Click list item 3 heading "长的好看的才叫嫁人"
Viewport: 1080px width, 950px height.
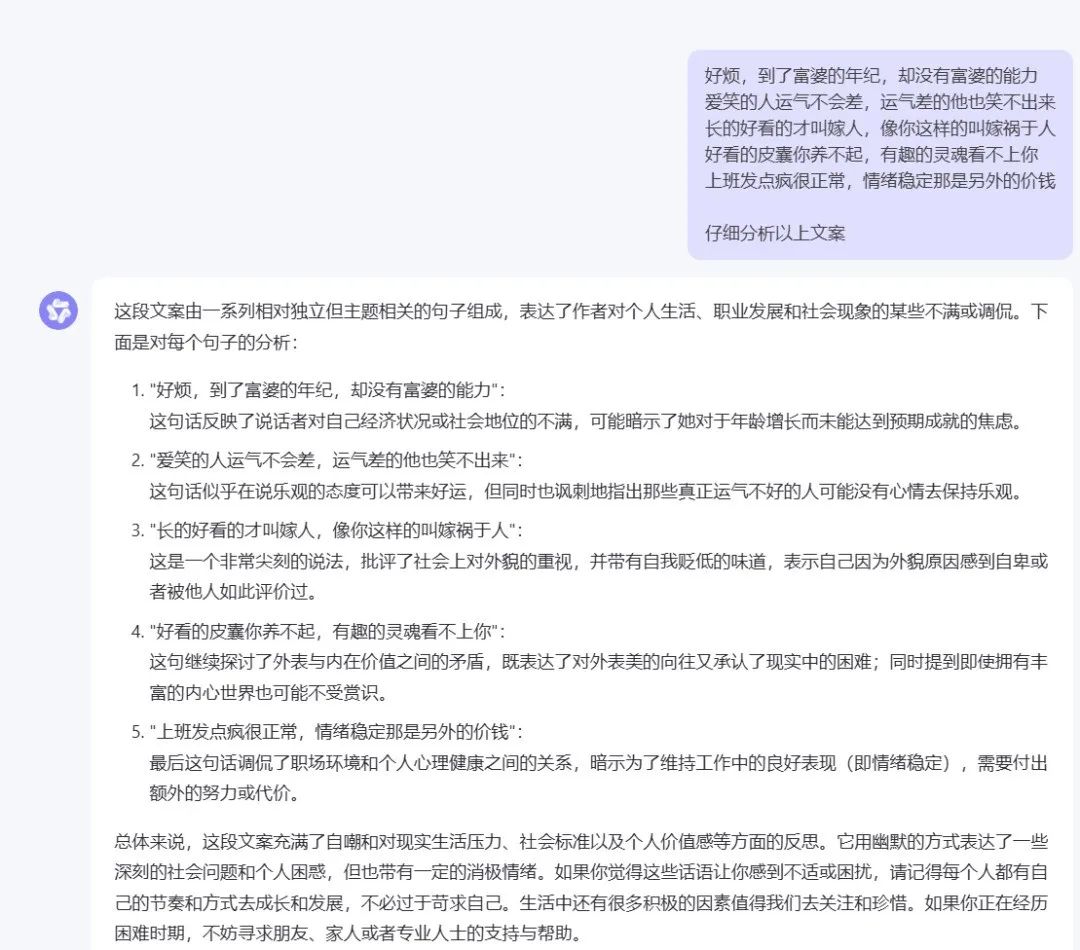(x=336, y=530)
